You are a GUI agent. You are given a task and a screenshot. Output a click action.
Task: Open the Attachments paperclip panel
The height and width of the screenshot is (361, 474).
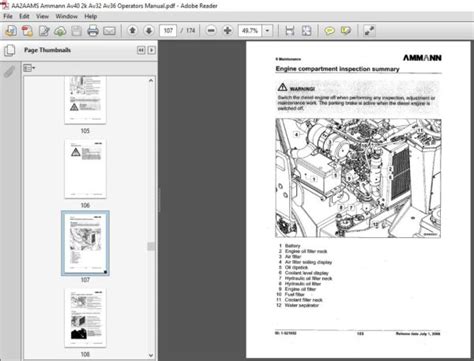coord(9,71)
